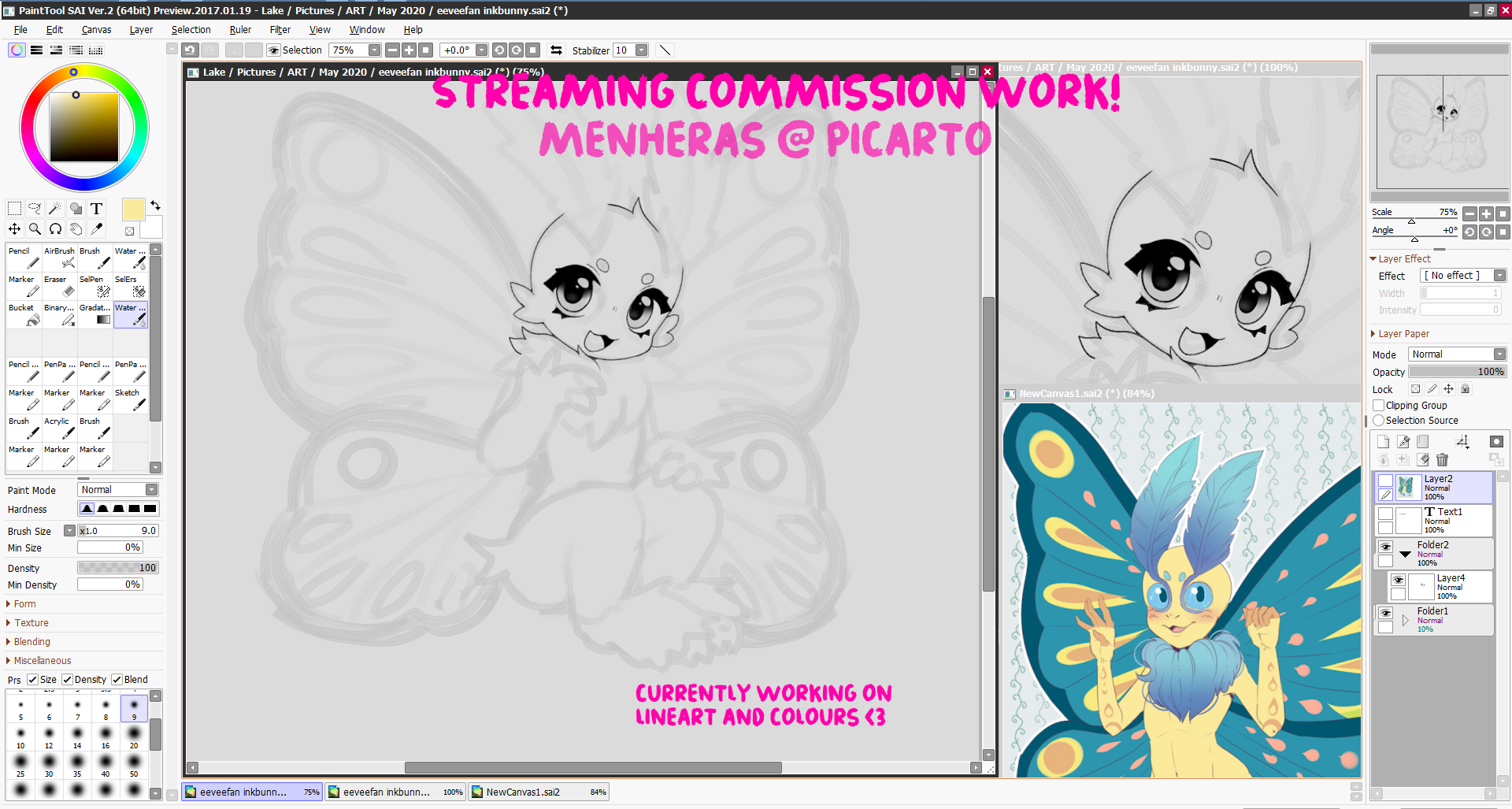
Task: Open the File menu
Action: click(20, 30)
